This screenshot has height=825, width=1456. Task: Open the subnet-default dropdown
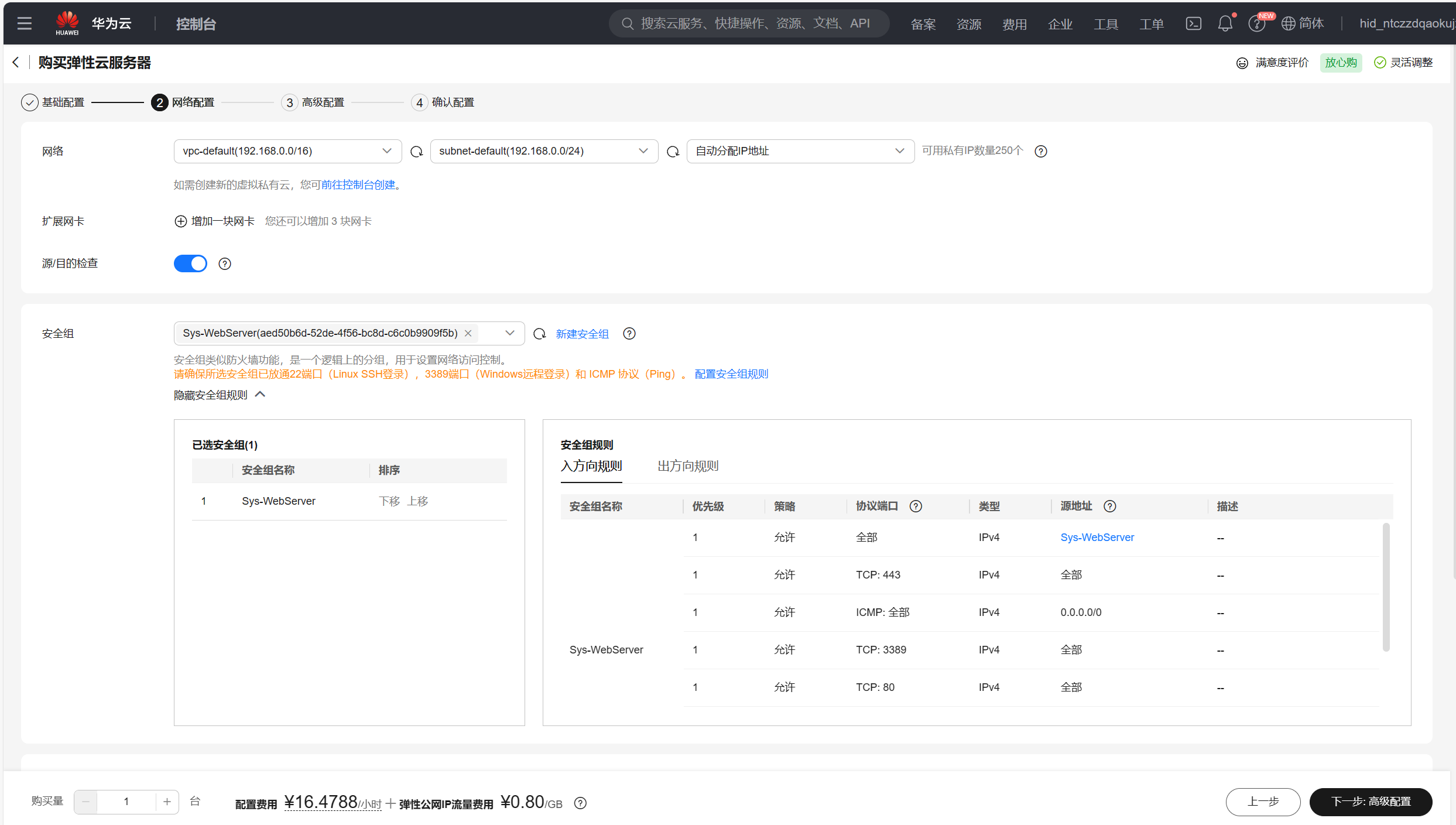543,151
